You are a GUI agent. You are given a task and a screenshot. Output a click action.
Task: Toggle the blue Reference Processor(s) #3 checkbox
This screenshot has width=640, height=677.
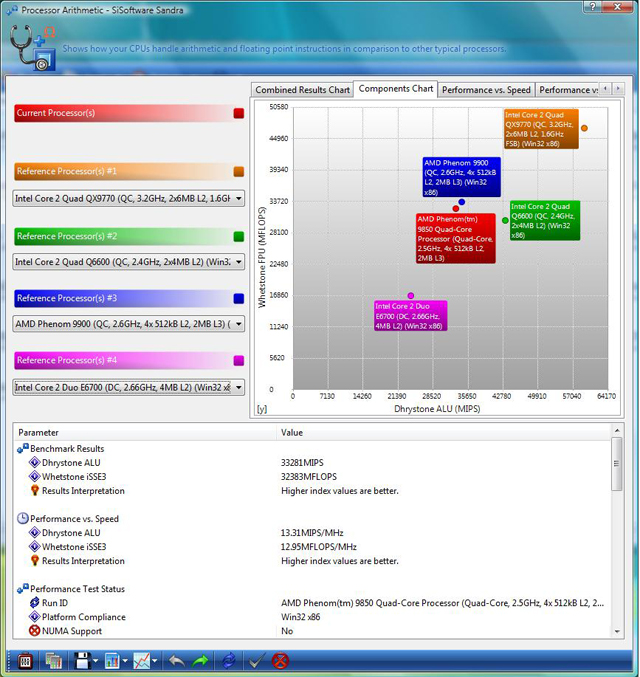pyautogui.click(x=238, y=298)
